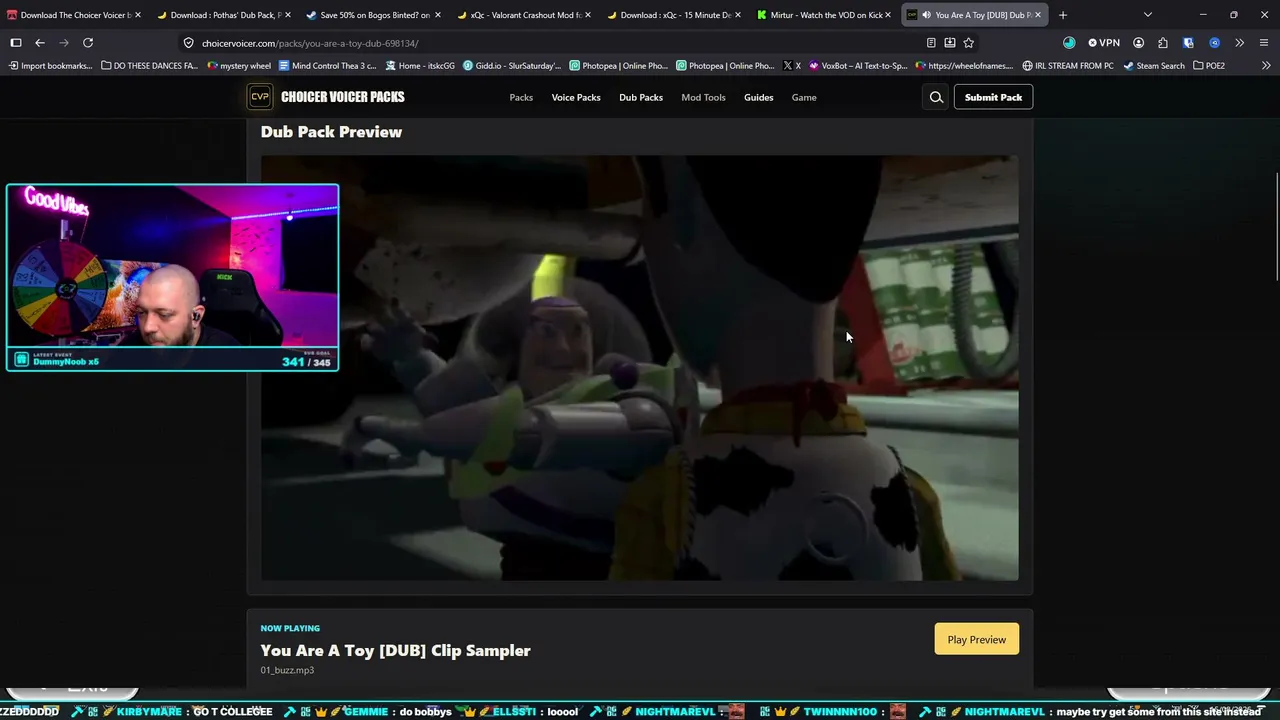Open Steam Search bookmark
Image resolution: width=1280 pixels, height=720 pixels.
pyautogui.click(x=1154, y=66)
